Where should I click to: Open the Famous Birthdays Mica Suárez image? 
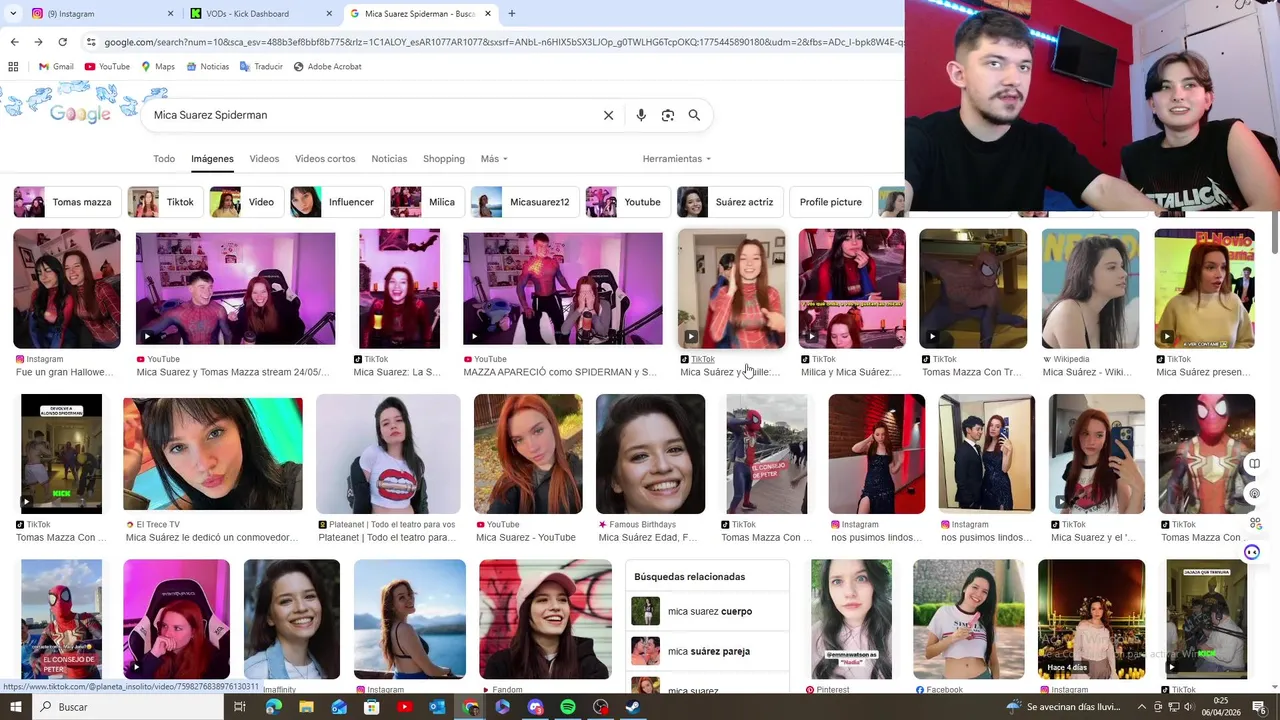[x=651, y=454]
